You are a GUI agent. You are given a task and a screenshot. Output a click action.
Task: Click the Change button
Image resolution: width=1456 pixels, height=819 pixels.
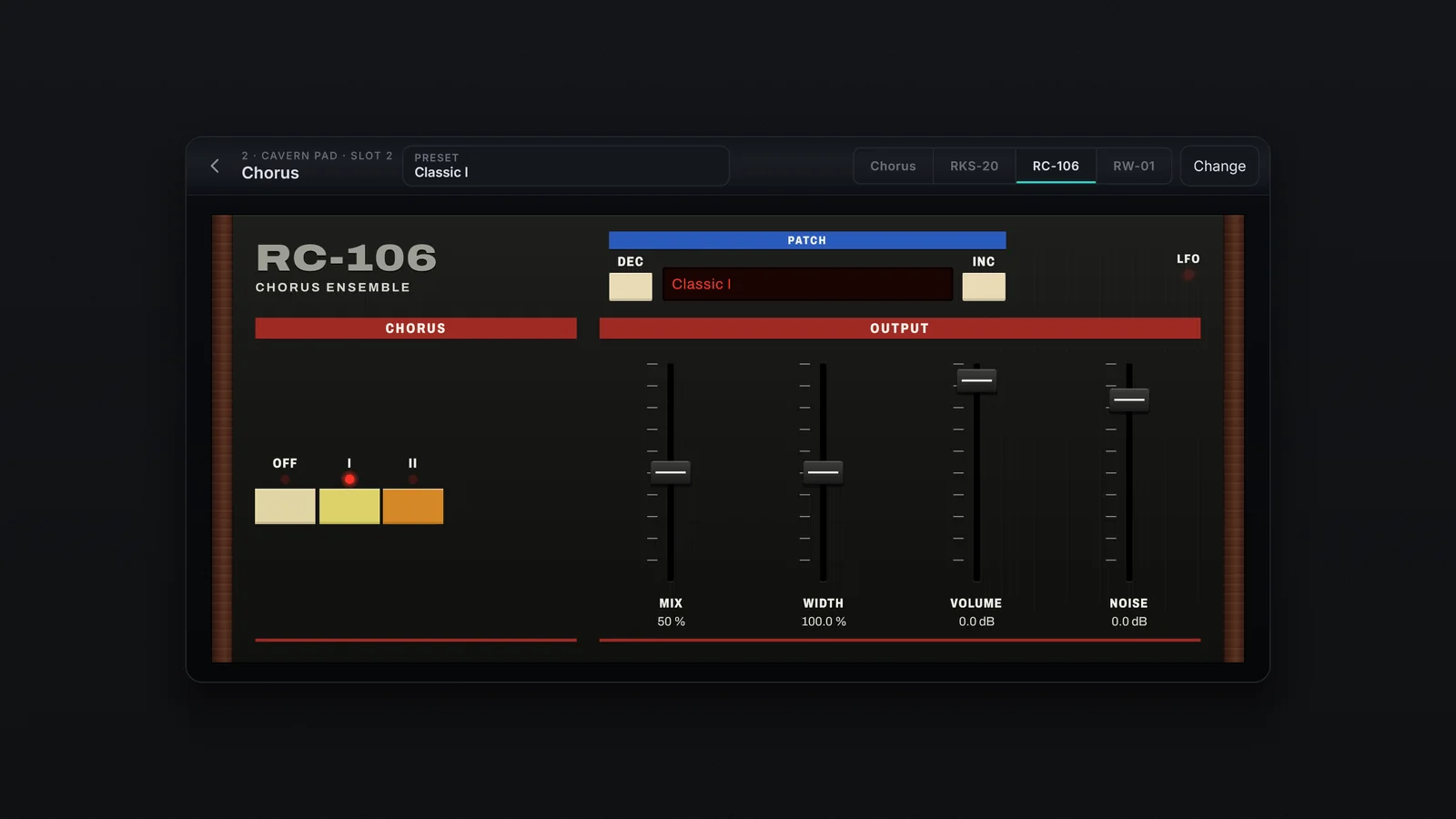(x=1219, y=166)
